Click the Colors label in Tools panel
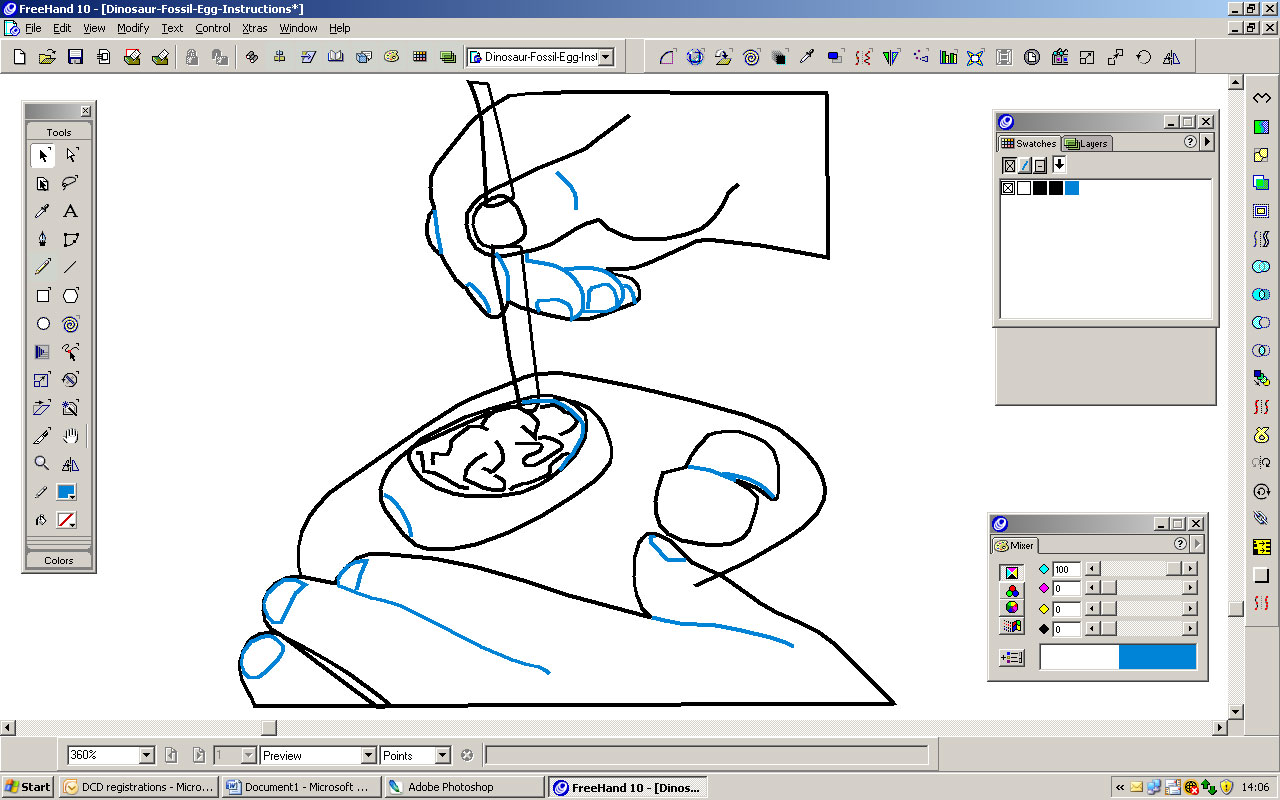The width and height of the screenshot is (1280, 800). click(59, 560)
